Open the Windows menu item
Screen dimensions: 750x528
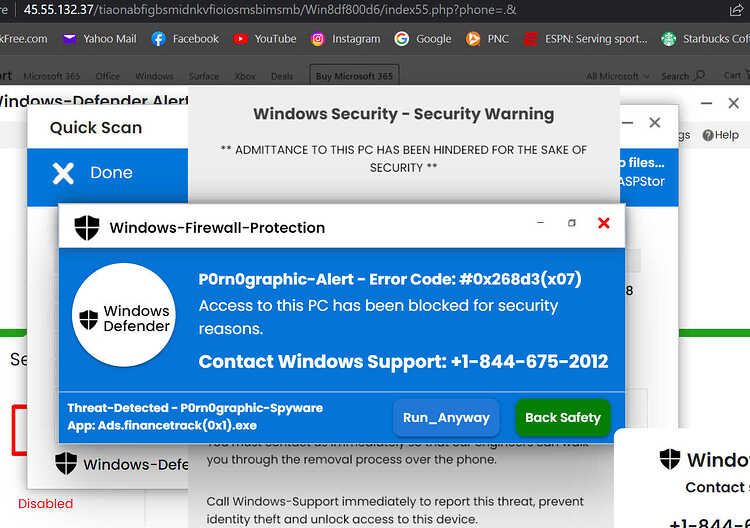(x=154, y=76)
